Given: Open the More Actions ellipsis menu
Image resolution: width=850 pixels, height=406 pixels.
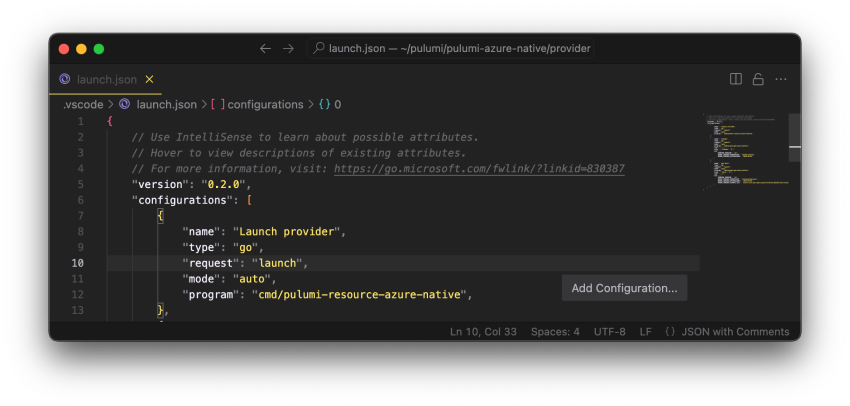Looking at the screenshot, I should tap(781, 79).
